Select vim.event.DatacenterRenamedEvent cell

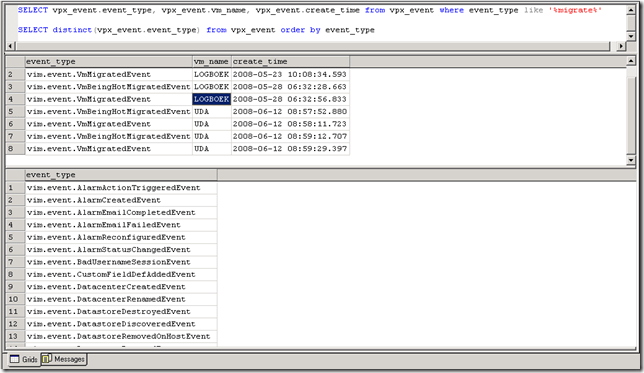[121, 299]
